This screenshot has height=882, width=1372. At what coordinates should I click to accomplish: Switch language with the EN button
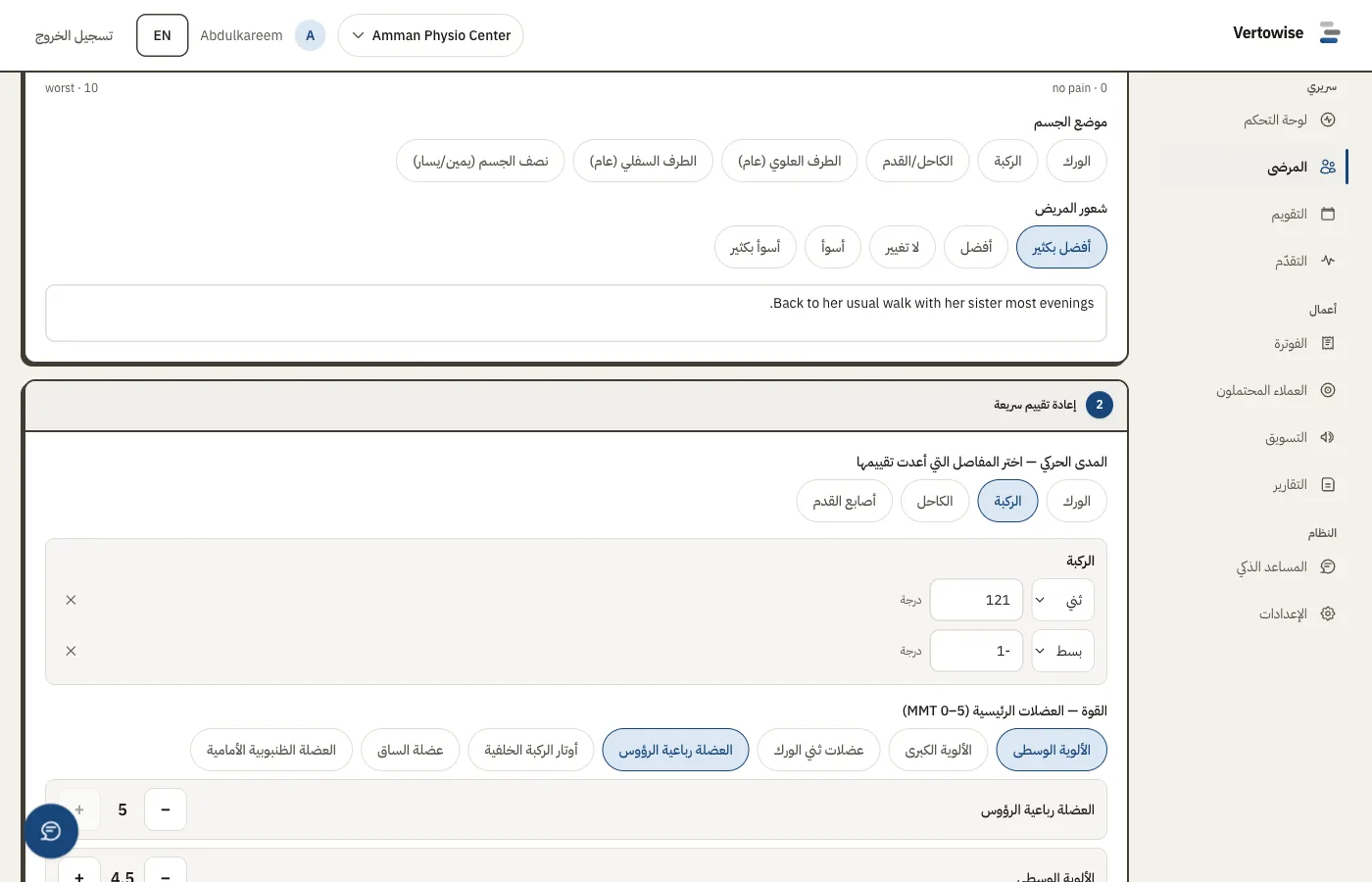click(x=163, y=35)
